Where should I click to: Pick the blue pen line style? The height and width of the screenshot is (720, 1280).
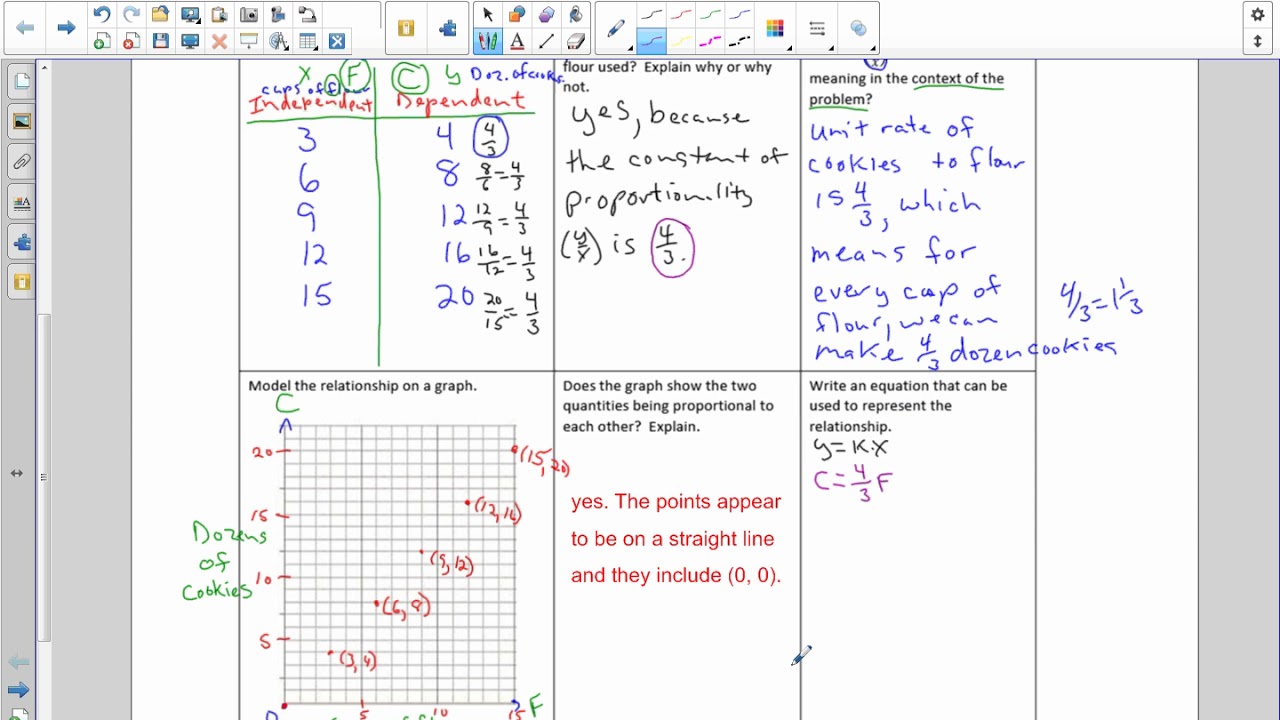(739, 14)
